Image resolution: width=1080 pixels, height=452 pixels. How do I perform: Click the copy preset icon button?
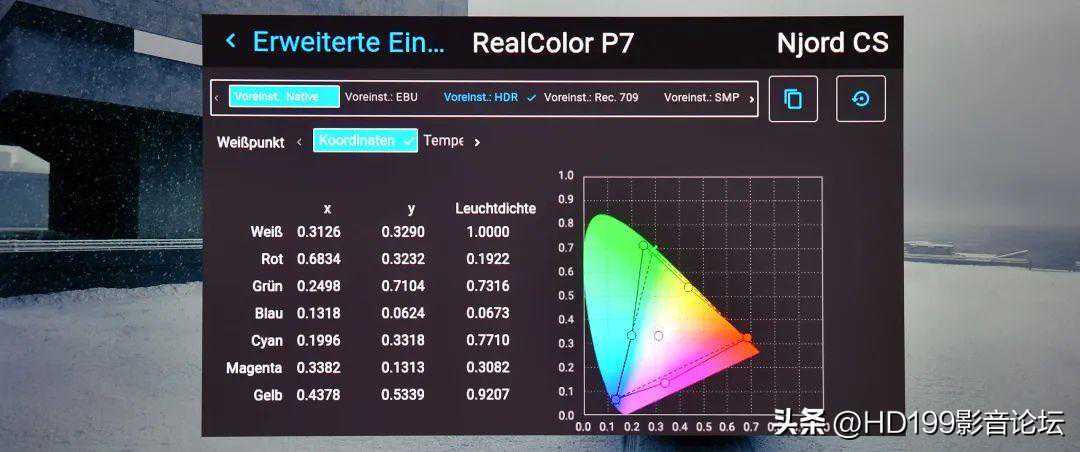coord(793,99)
